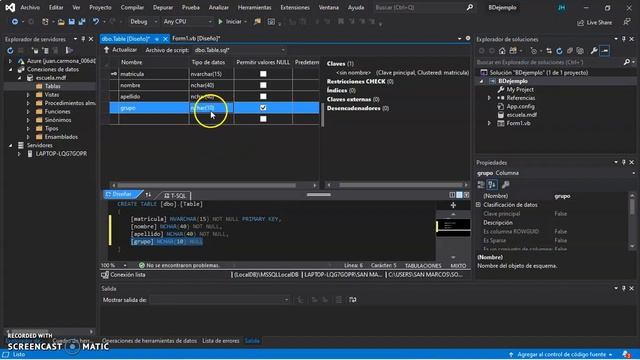Click the swap panes arrows icon beside Diseño tab
This screenshot has width=640, height=360.
[x=148, y=195]
